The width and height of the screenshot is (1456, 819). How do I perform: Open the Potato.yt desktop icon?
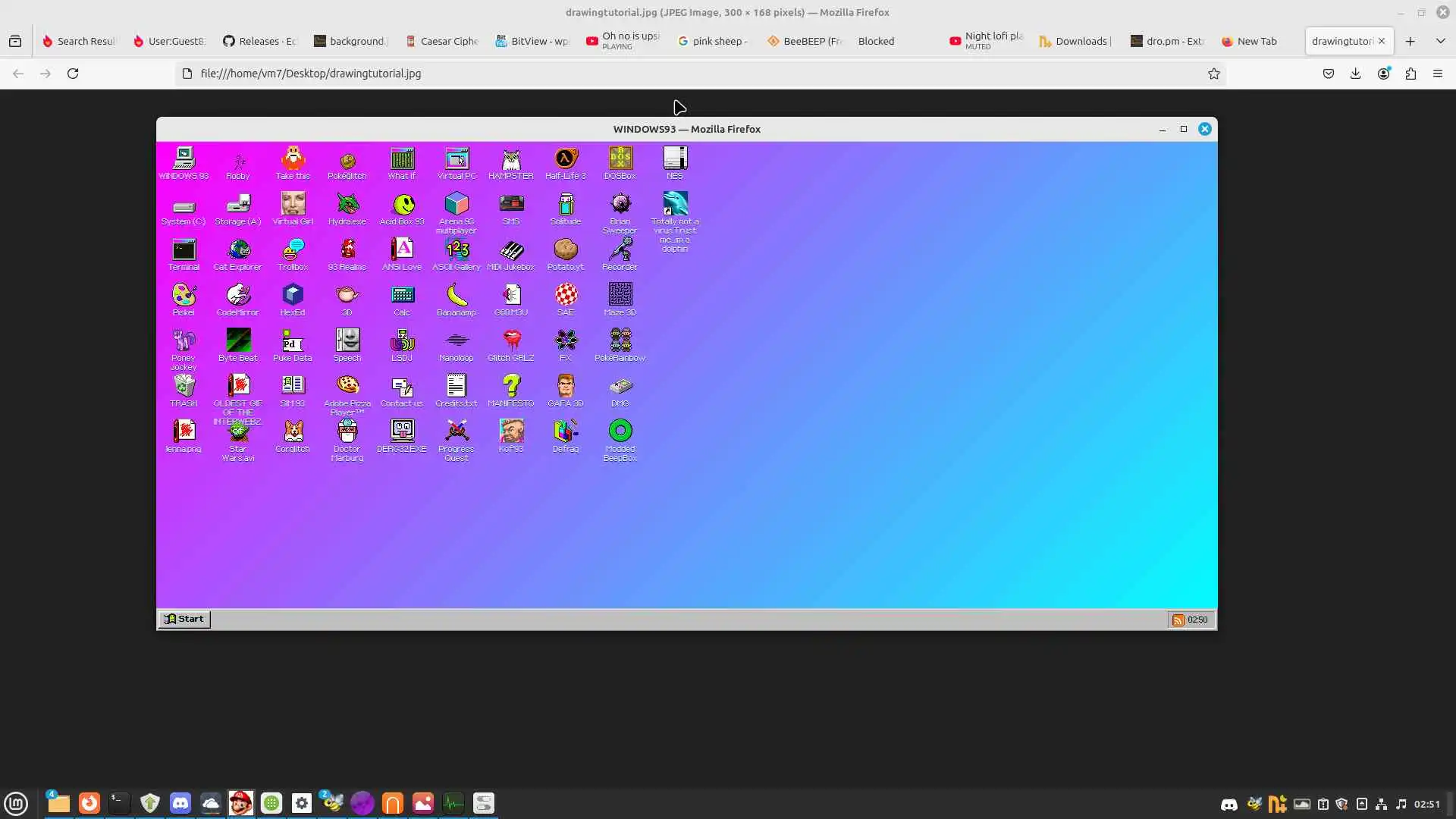tap(565, 250)
